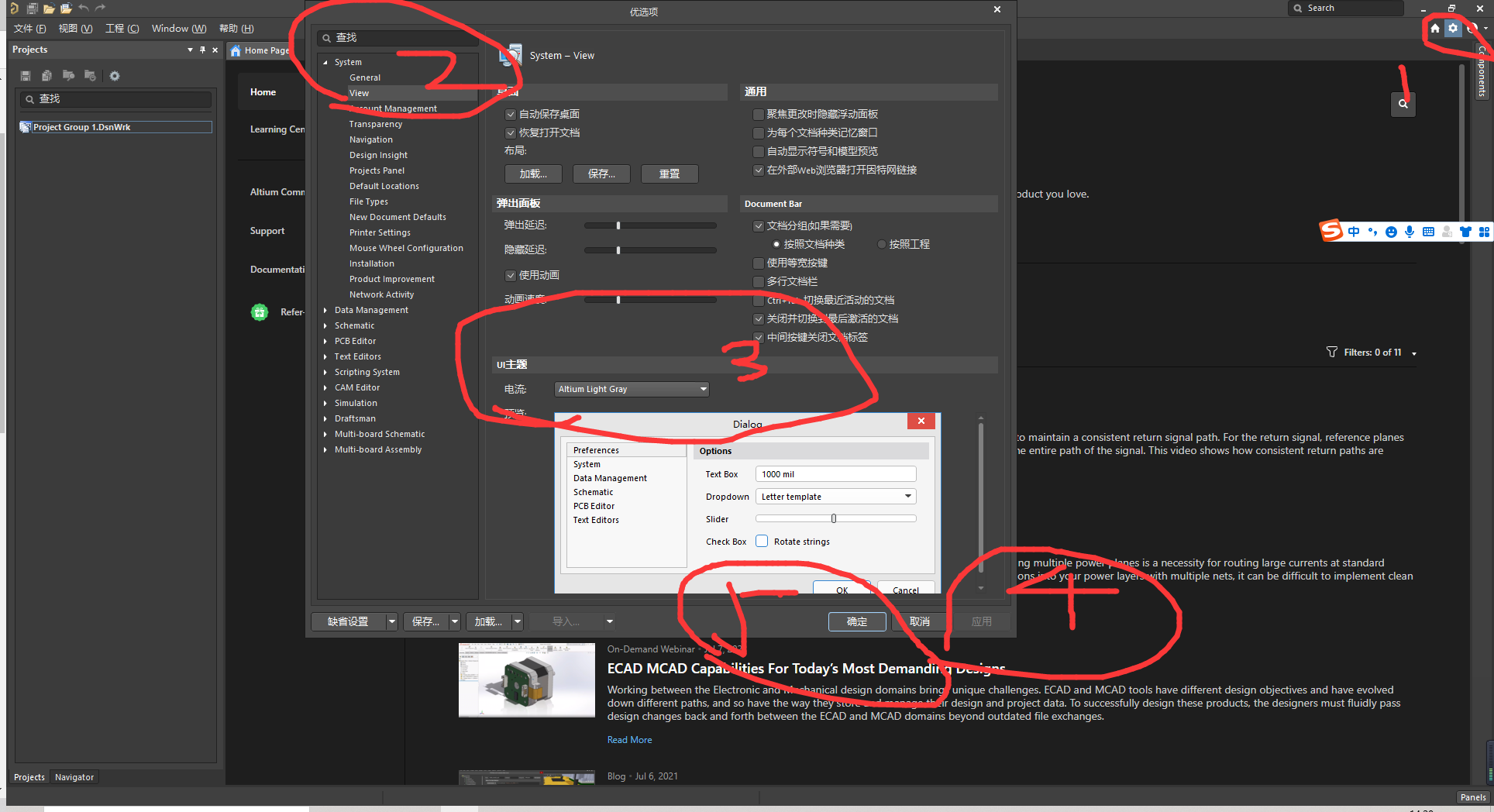The image size is (1494, 812).
Task: Click the Altium home icon top right
Action: coord(1434,28)
